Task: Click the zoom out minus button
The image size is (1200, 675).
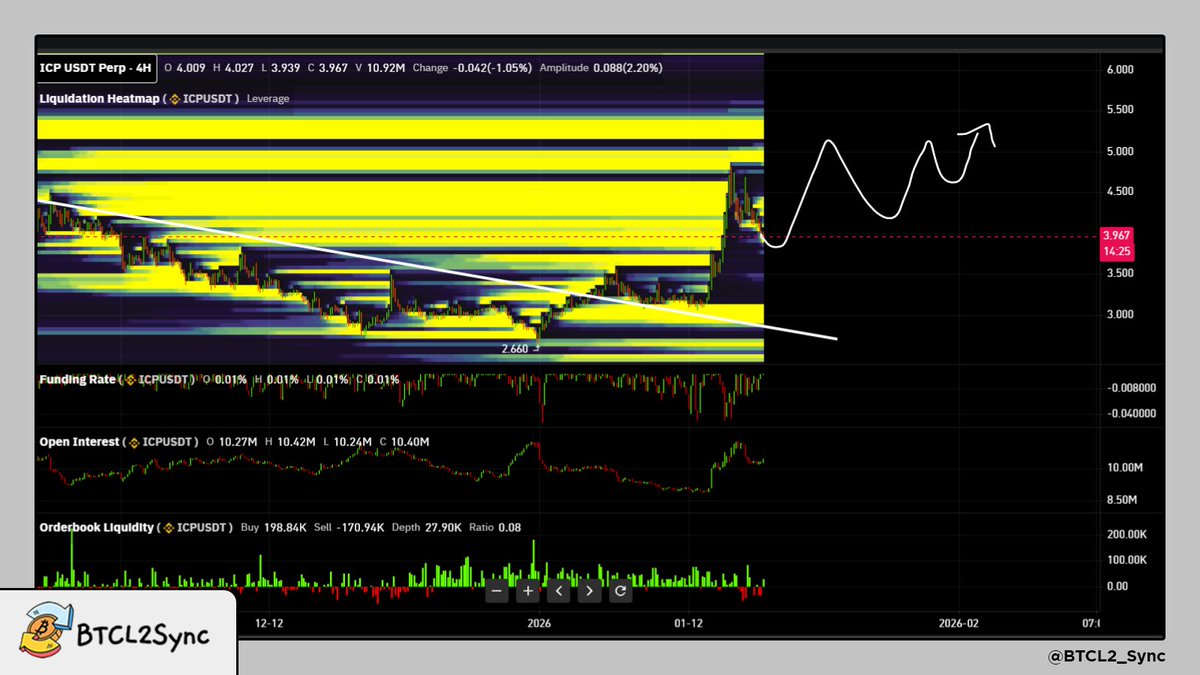Action: point(498,591)
